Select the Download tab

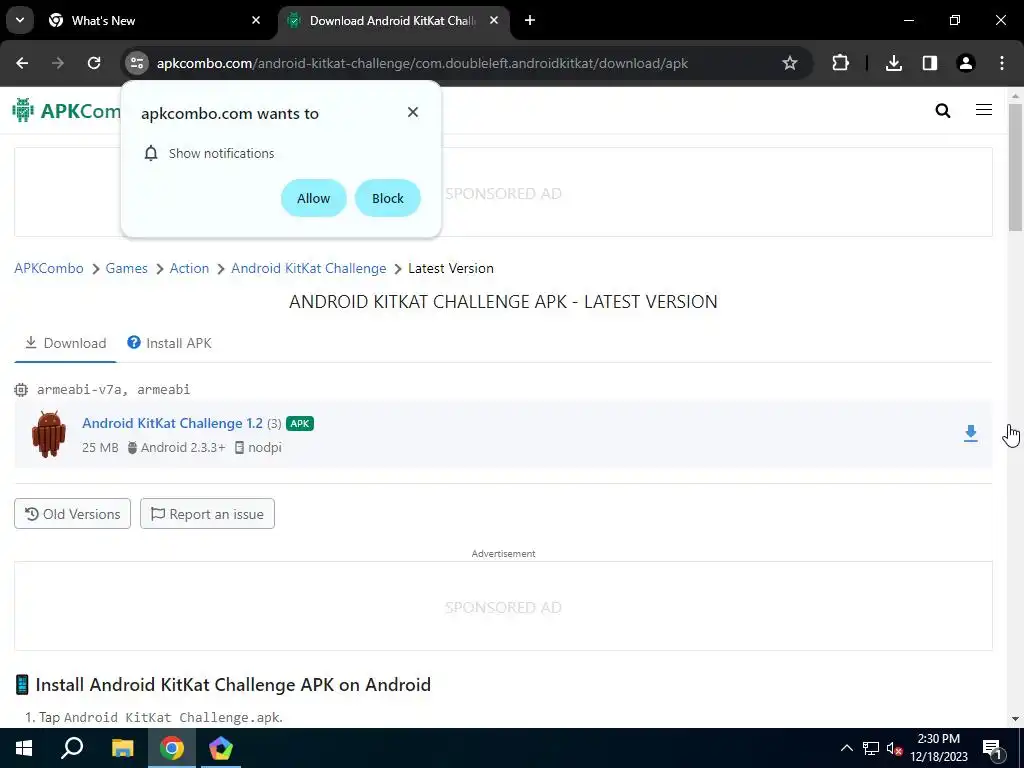65,343
